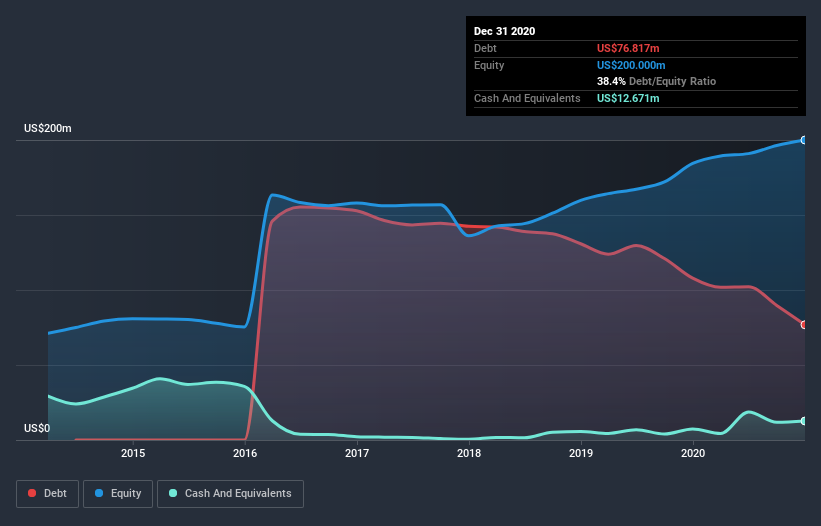Click the 2016 x-axis label

(245, 453)
